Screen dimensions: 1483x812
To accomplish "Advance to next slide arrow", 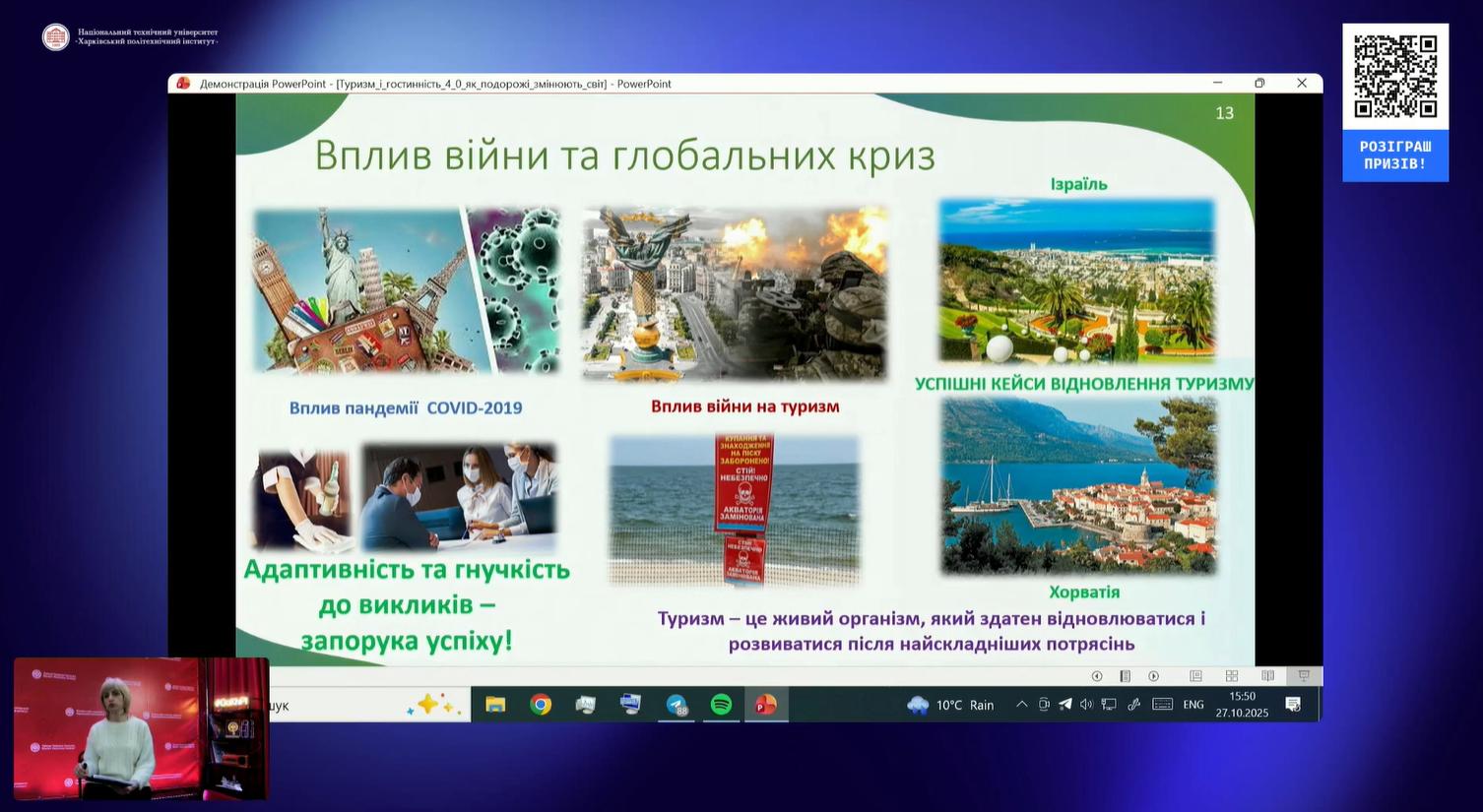I will click(x=1153, y=676).
